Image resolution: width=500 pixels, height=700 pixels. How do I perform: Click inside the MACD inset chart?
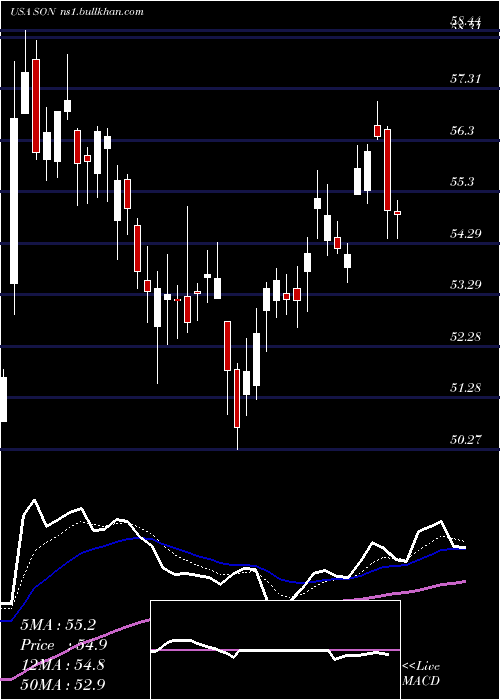pos(275,650)
